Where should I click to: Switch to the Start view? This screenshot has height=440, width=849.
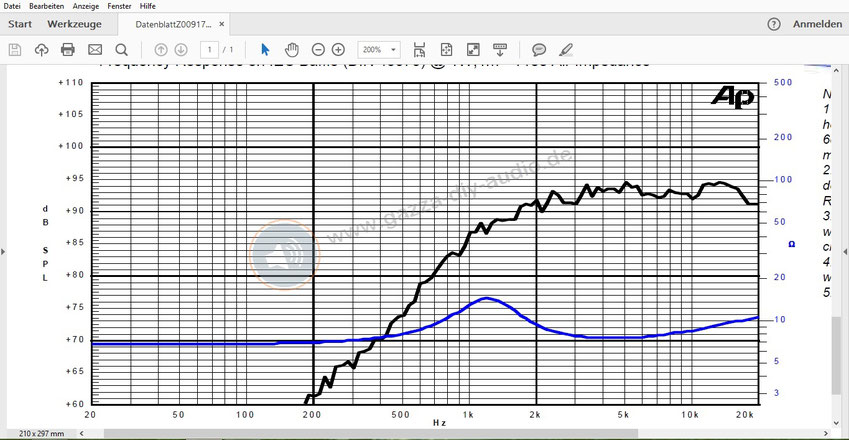tap(20, 24)
